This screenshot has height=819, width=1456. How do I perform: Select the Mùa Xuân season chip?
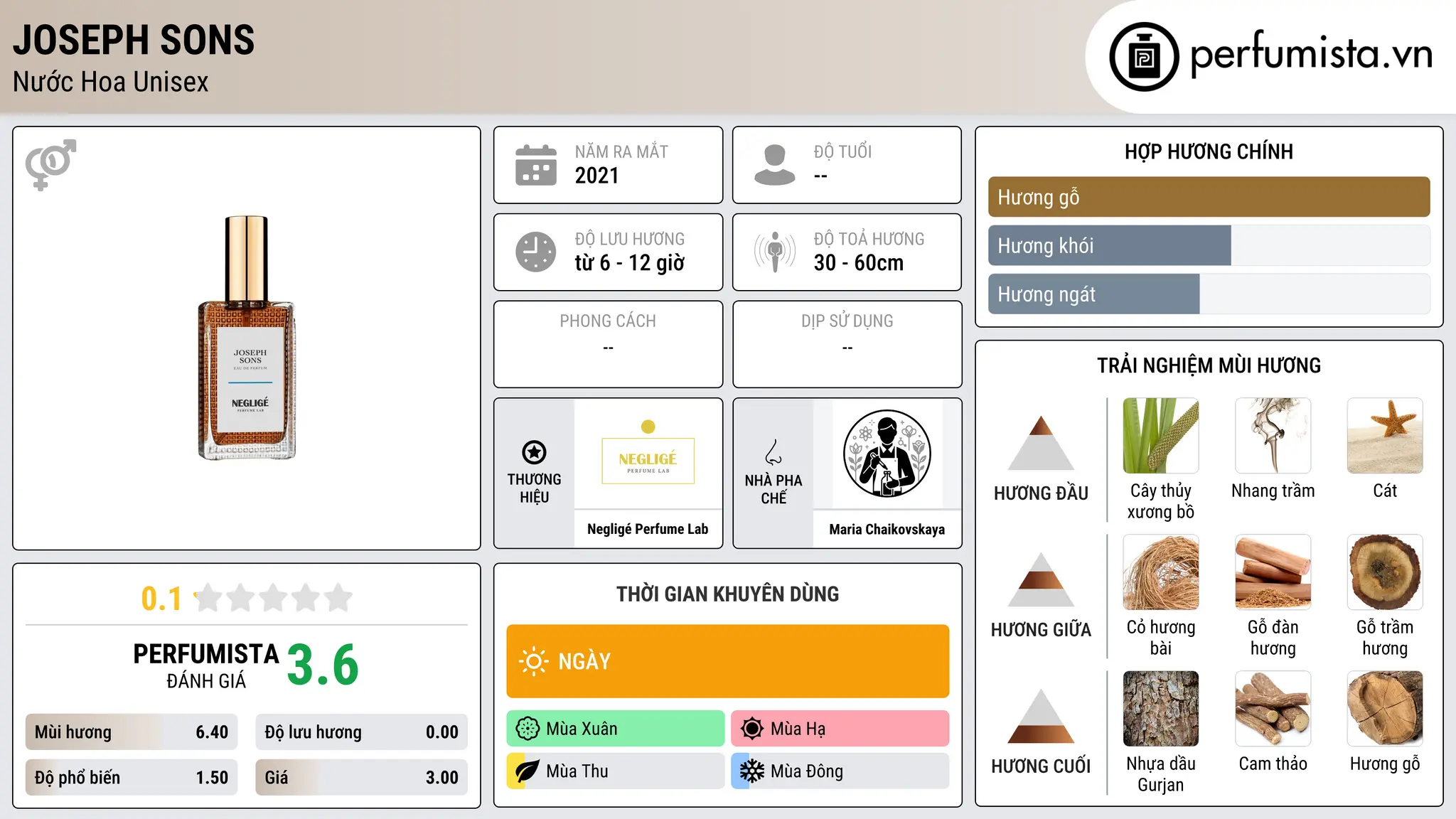[x=616, y=729]
